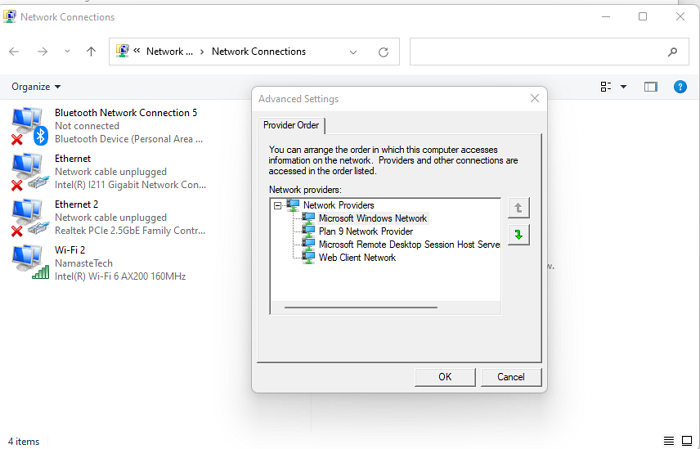The width and height of the screenshot is (700, 449).
Task: Confirm with the OK button
Action: (x=445, y=377)
